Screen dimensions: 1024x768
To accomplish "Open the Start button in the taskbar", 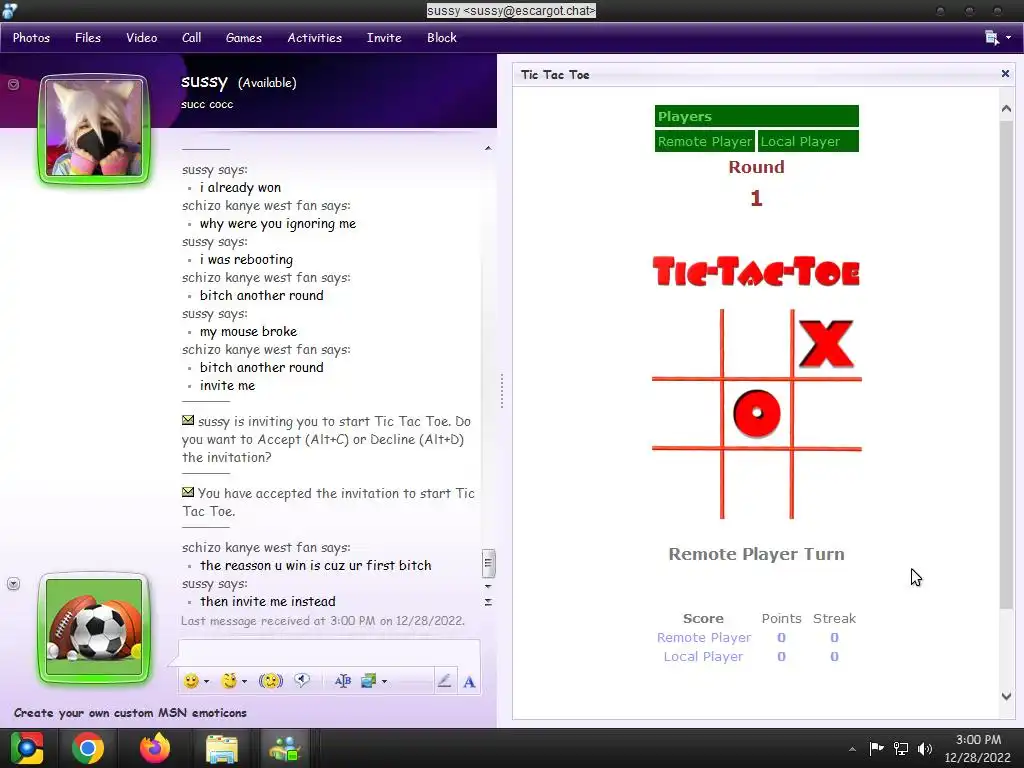I will 26,748.
